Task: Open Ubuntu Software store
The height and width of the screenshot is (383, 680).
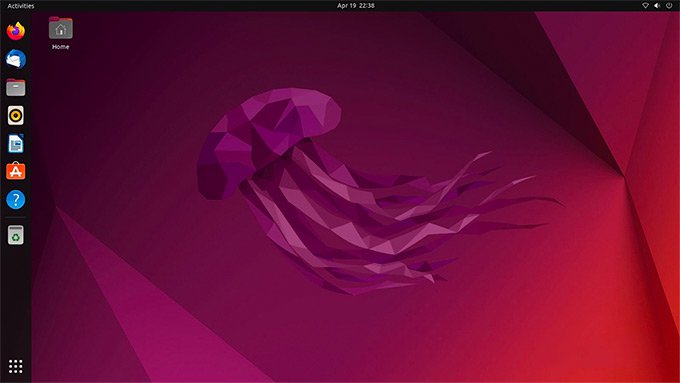Action: [16, 171]
